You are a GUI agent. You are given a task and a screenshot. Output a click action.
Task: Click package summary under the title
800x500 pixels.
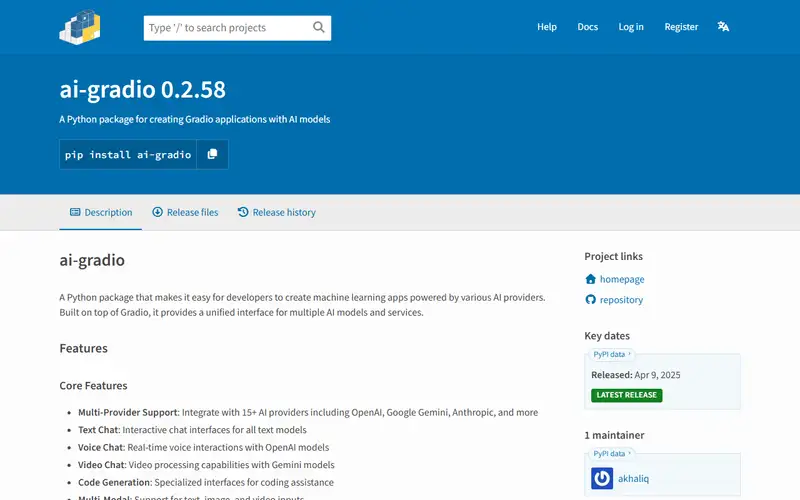[x=195, y=119]
